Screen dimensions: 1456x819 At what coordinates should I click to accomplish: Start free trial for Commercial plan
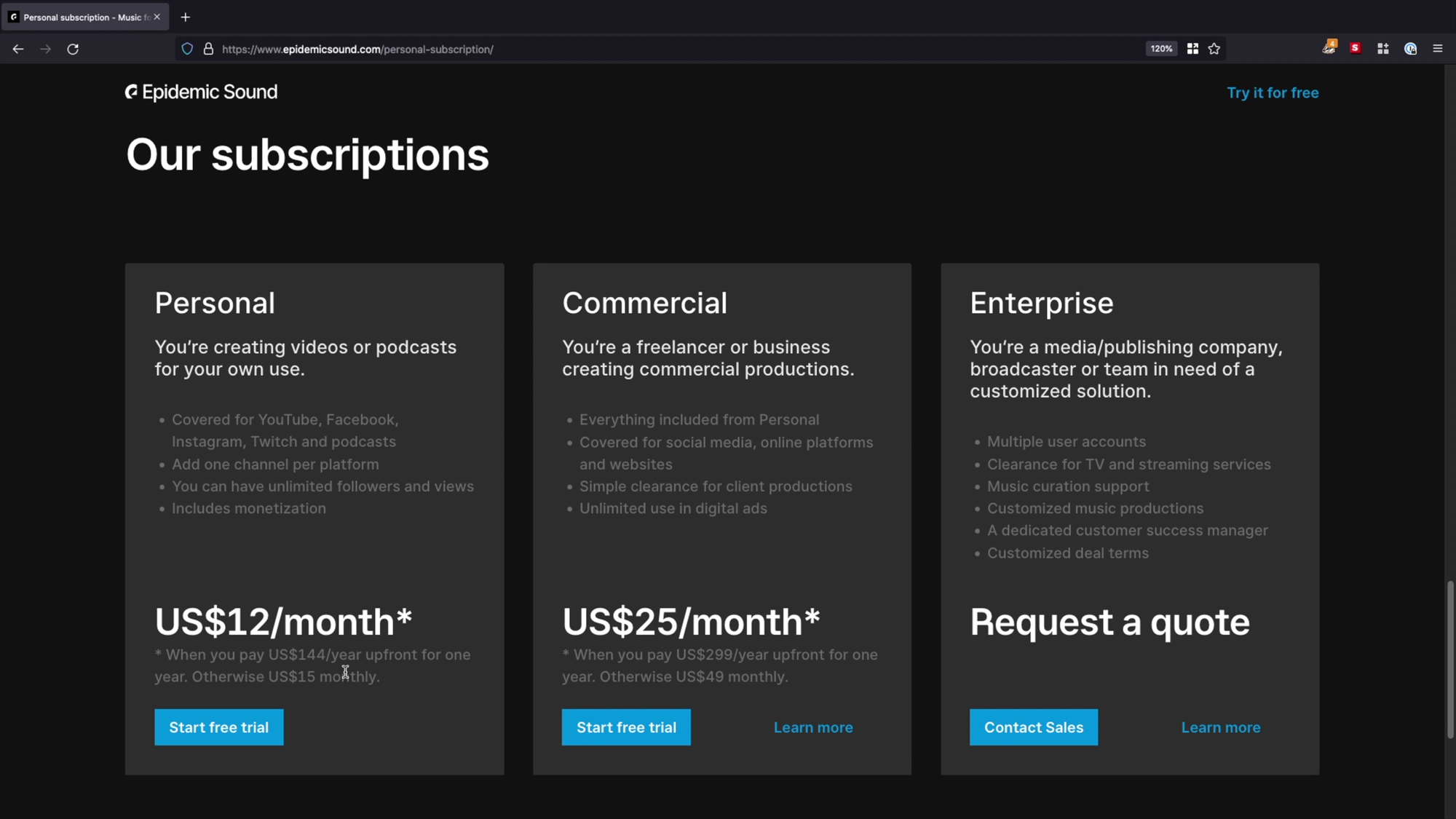(627, 727)
